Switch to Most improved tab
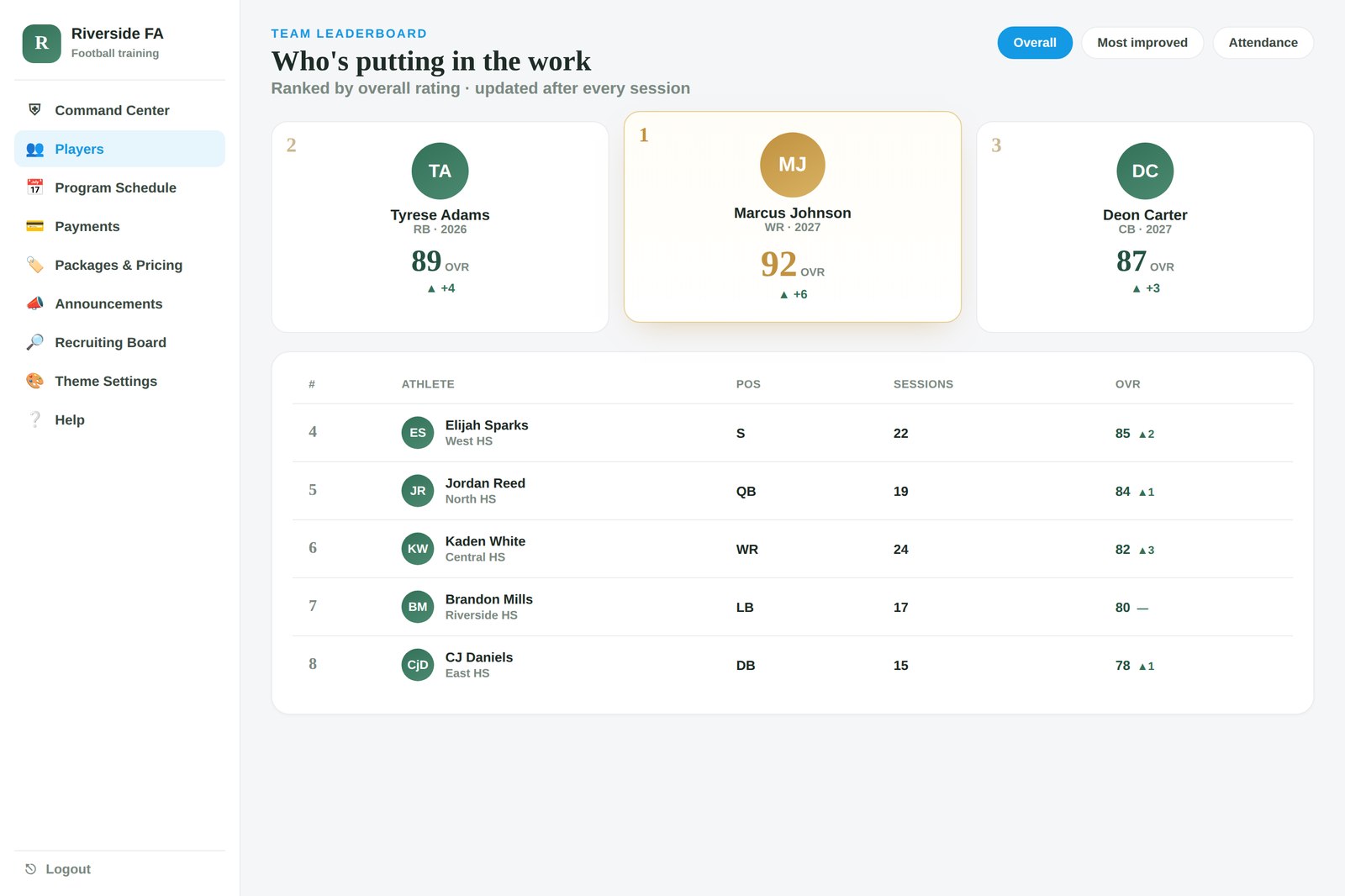1345x896 pixels. click(1142, 43)
